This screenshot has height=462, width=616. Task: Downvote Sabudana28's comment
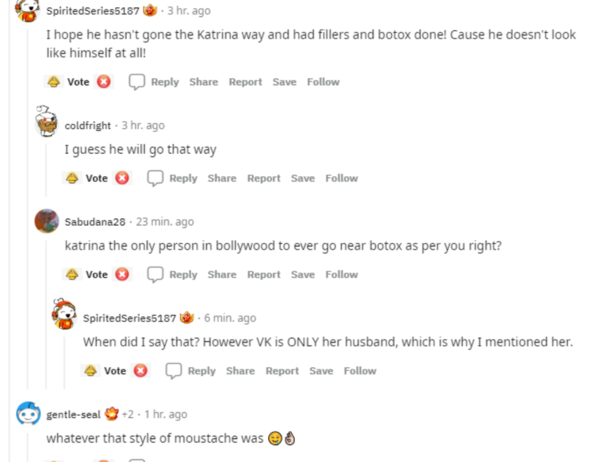click(x=122, y=274)
